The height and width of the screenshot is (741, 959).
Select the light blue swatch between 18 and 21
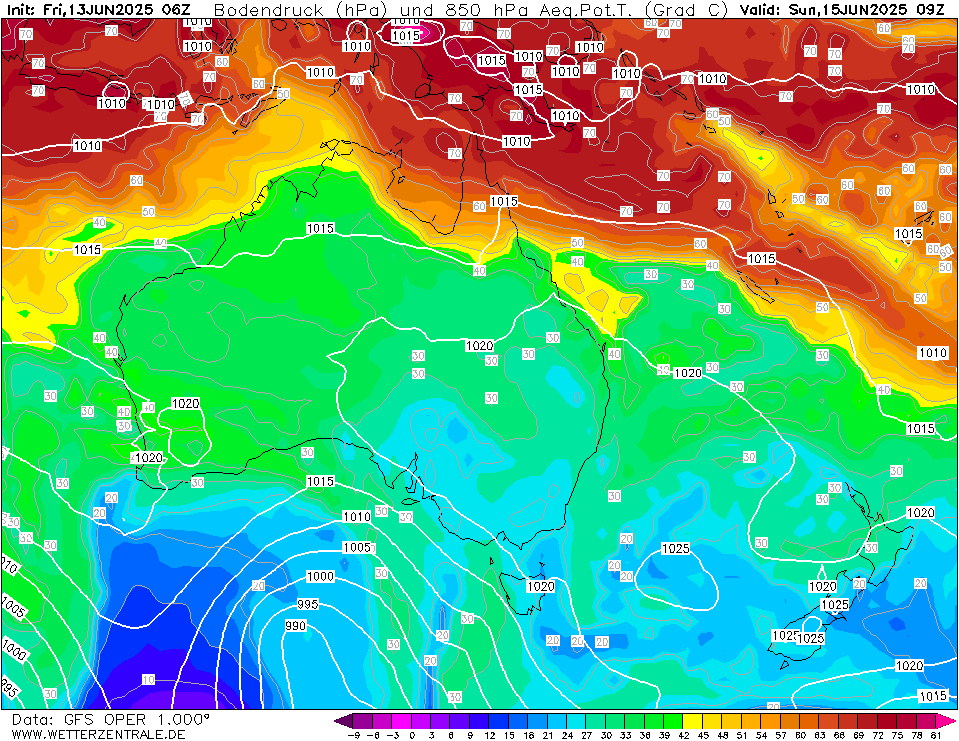[x=538, y=720]
